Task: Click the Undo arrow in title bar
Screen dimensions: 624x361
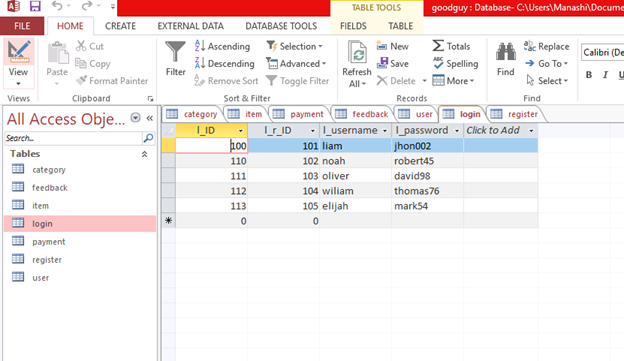Action: 57,6
